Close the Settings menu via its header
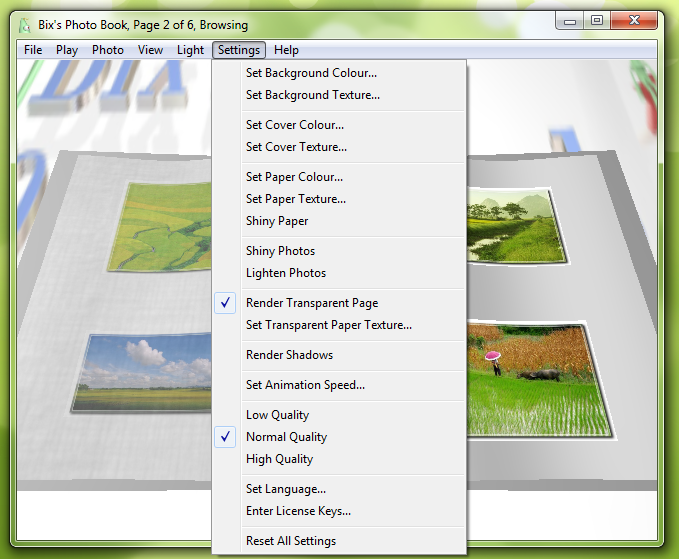Viewport: 679px width, 559px height. [239, 50]
